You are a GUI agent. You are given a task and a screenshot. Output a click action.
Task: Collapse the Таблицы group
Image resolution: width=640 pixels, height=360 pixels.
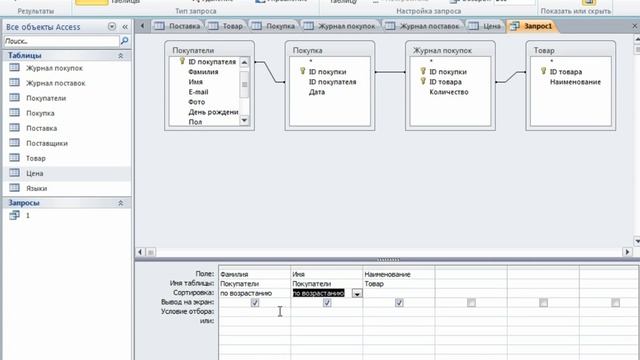[x=120, y=56]
